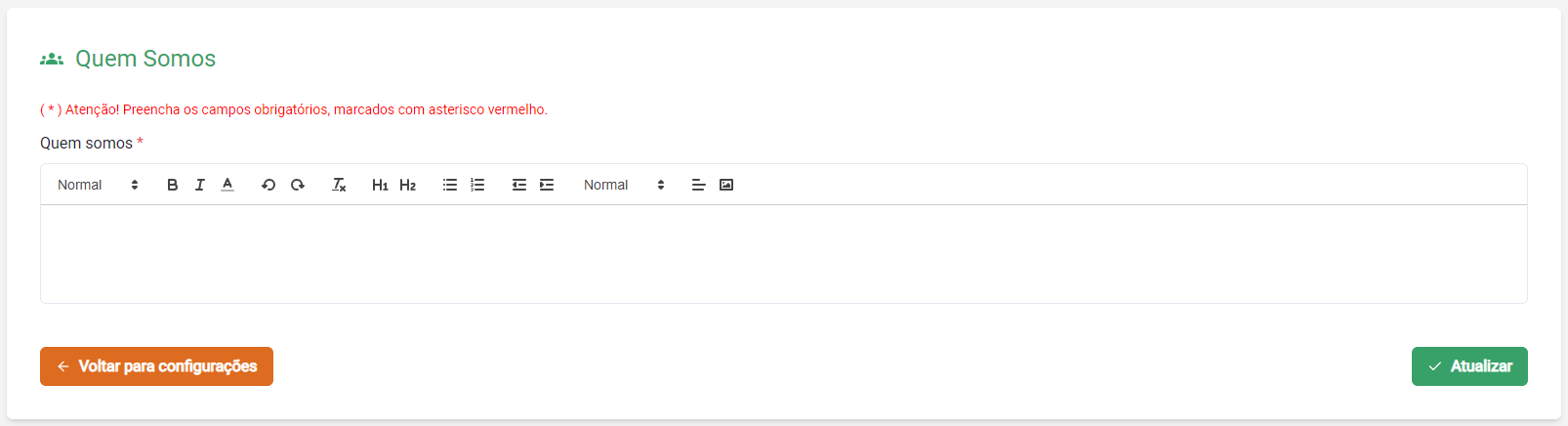Toggle italic text formatting
The height and width of the screenshot is (426, 1568).
pos(200,185)
